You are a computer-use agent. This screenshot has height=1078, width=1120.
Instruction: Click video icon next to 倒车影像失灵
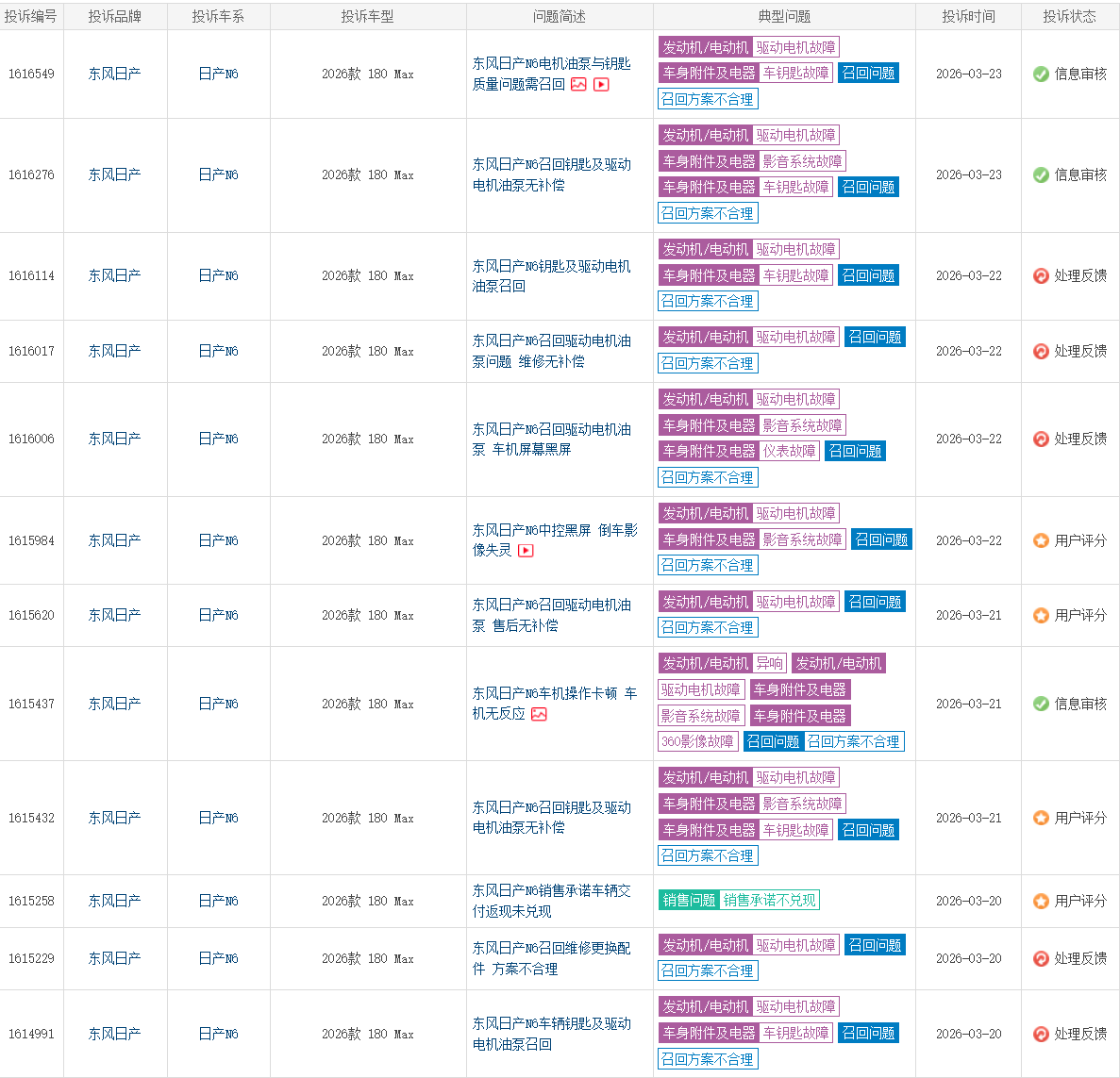tap(526, 551)
